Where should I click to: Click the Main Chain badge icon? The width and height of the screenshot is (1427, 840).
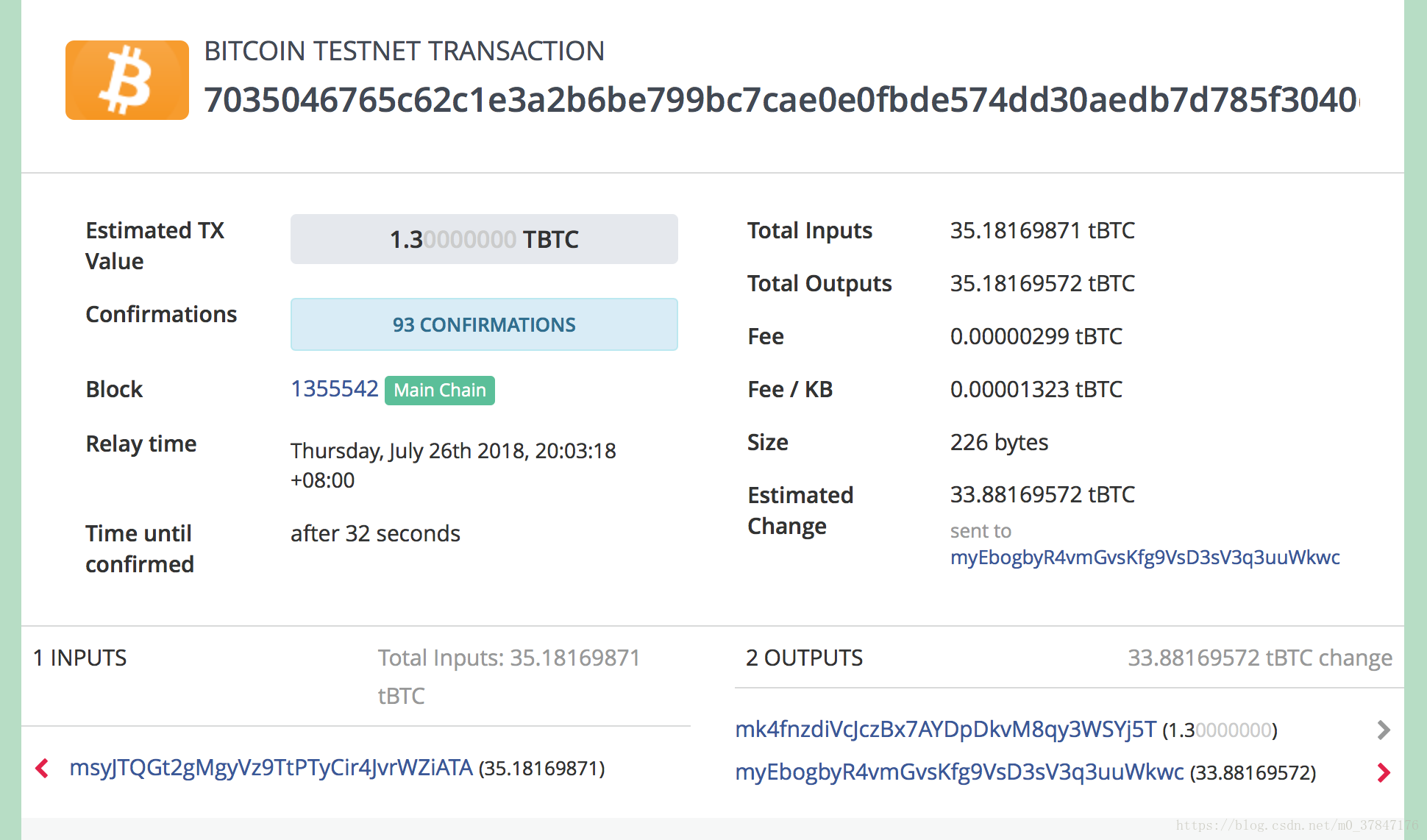[x=440, y=390]
